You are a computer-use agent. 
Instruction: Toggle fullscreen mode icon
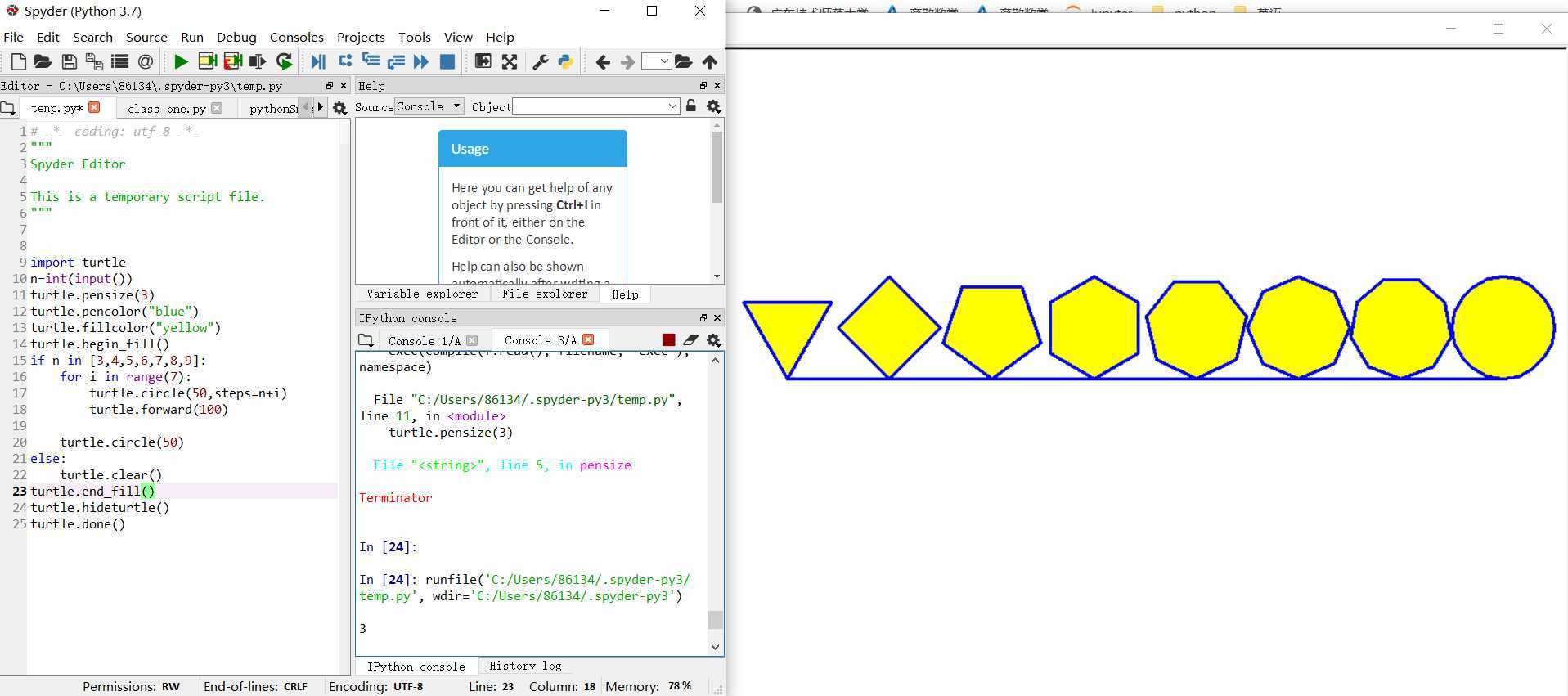coord(510,61)
